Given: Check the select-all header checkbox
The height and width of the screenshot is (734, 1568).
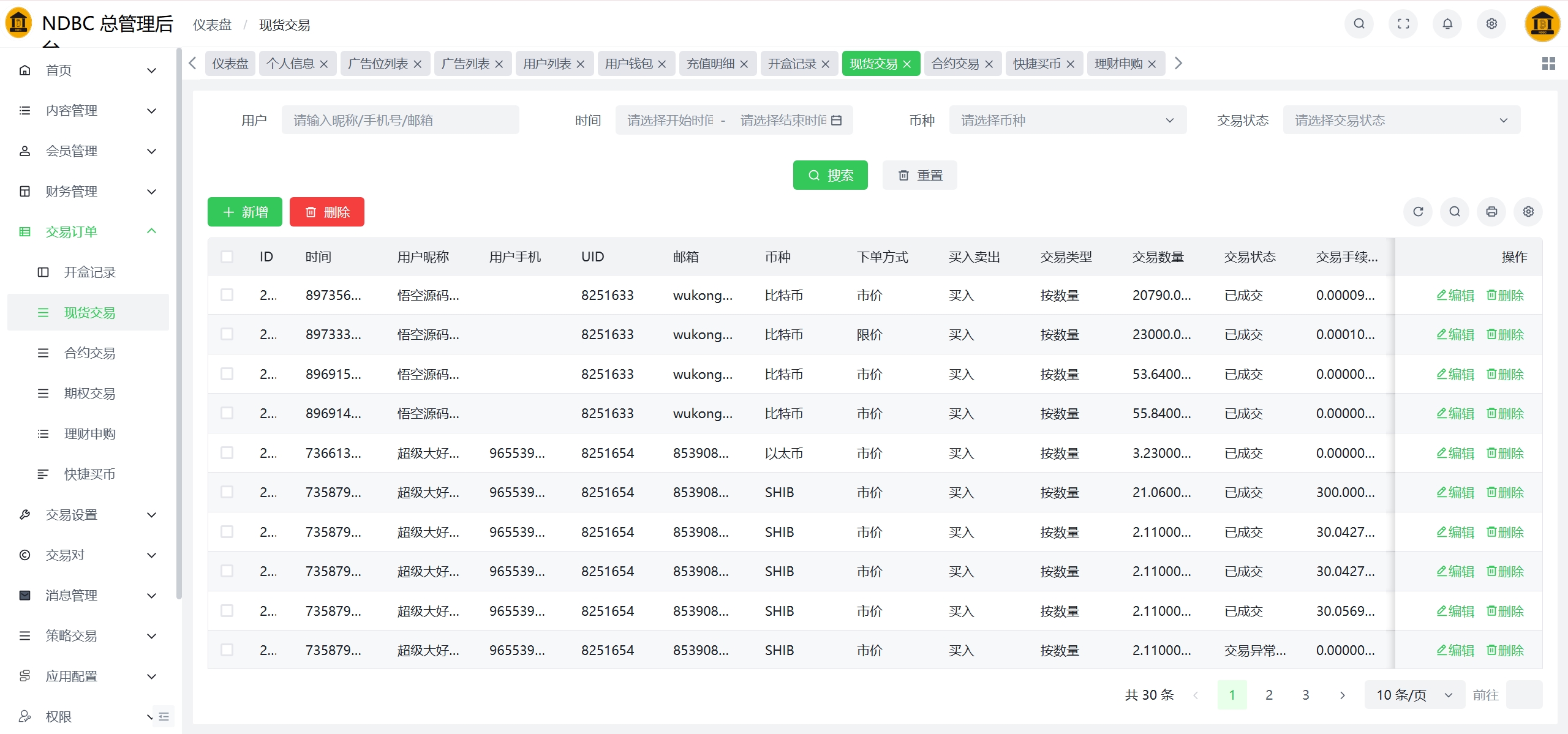Looking at the screenshot, I should coord(227,257).
